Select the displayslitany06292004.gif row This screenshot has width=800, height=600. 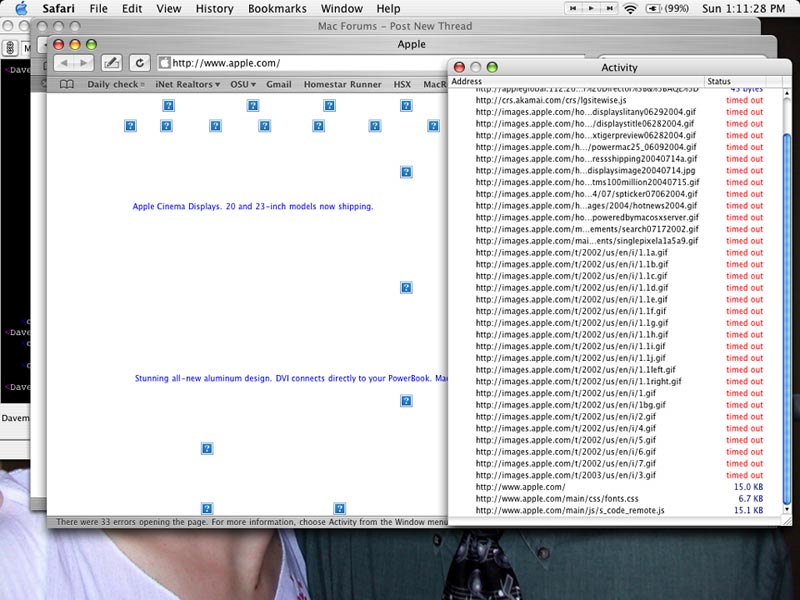point(615,112)
